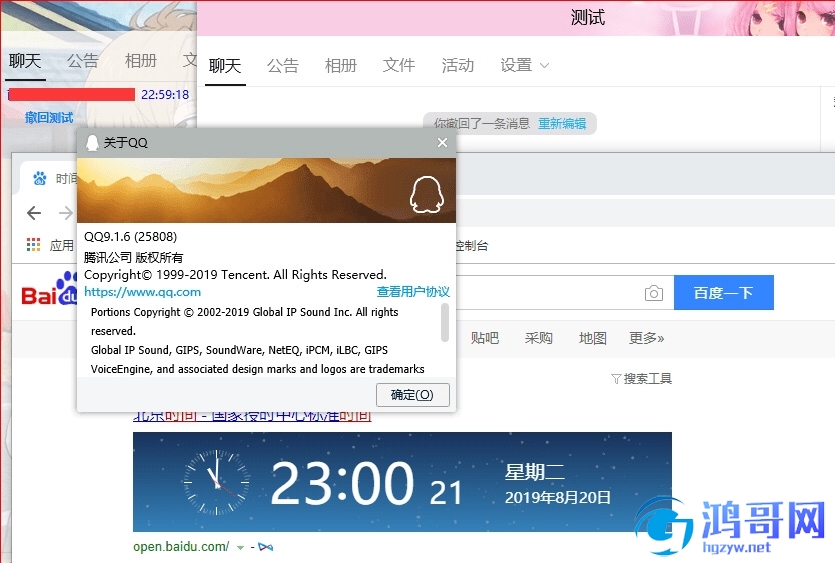Click the 百度一下 search button
Viewport: 835px width, 563px height.
pos(724,292)
